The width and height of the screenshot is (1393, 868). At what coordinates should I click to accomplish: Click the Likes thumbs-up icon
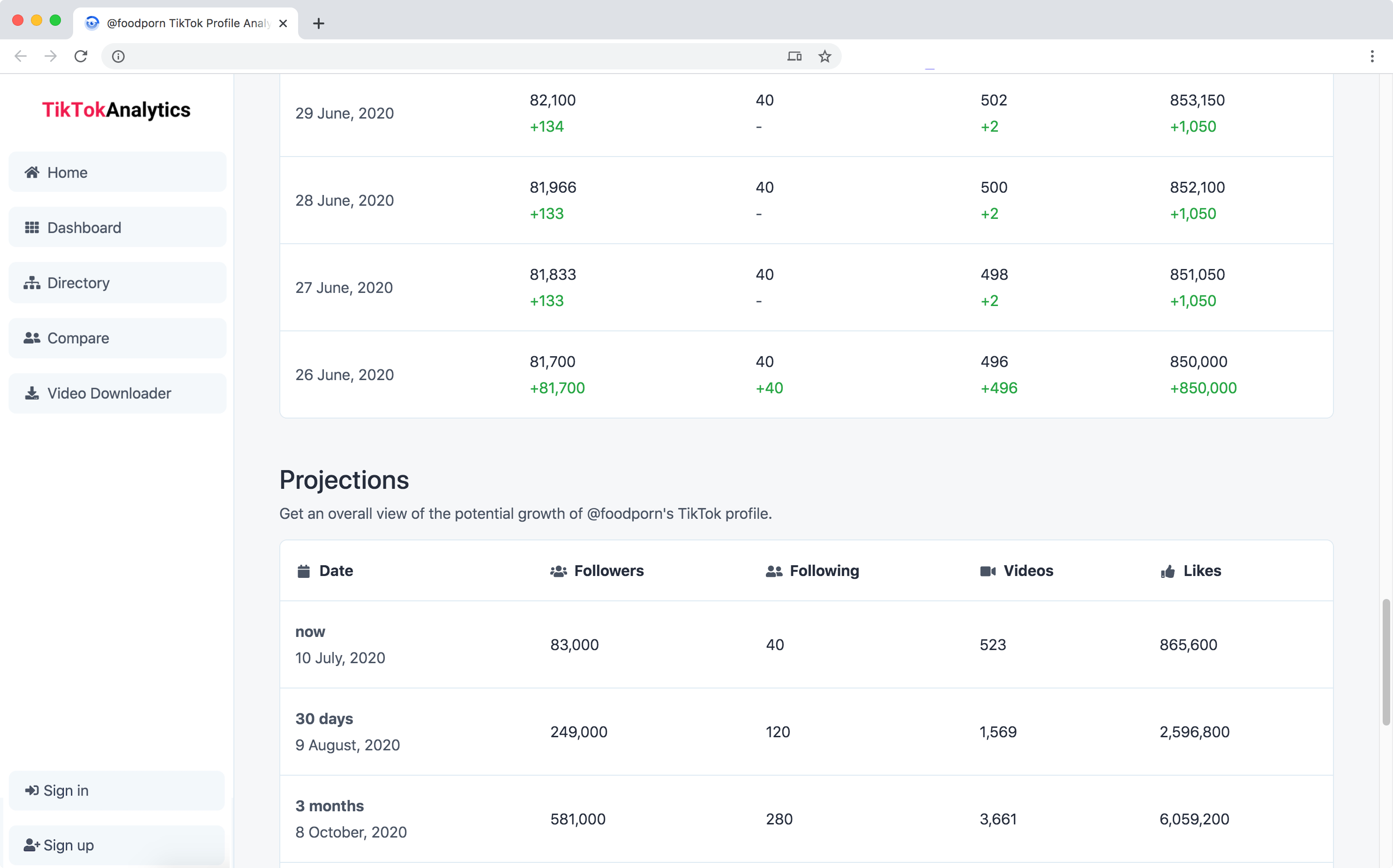pyautogui.click(x=1167, y=571)
